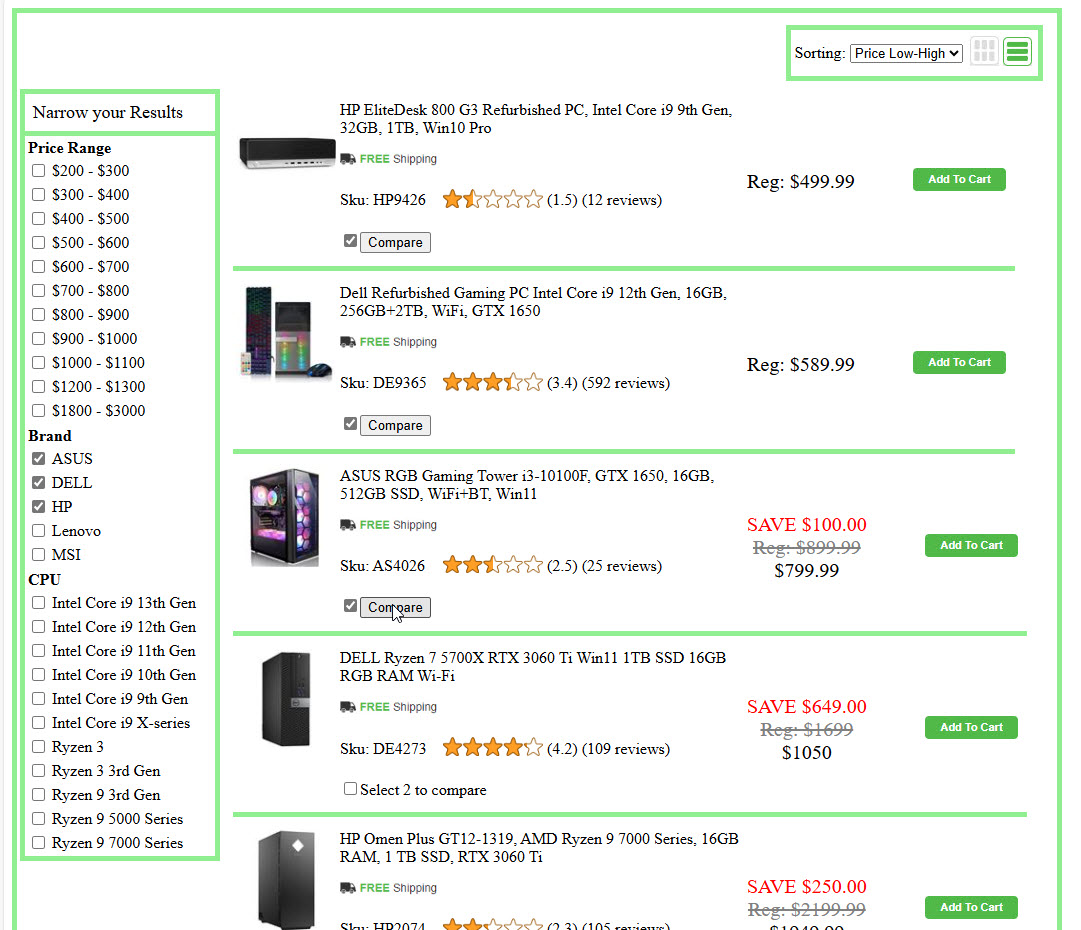Screen dimensions: 1081x930
Task: Check Select 2 to compare for Dell Ryzen 7
Action: [x=350, y=789]
